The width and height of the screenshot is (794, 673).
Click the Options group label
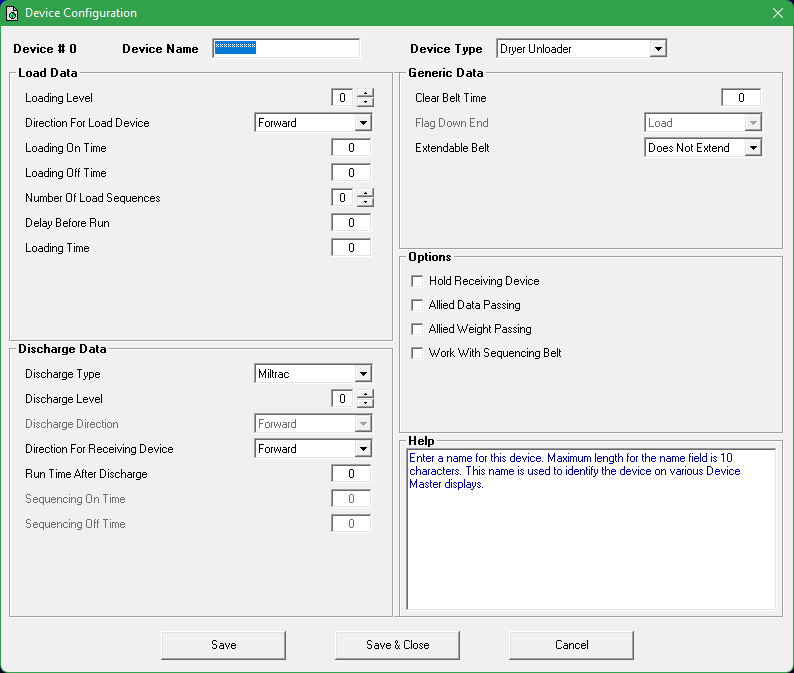[429, 257]
